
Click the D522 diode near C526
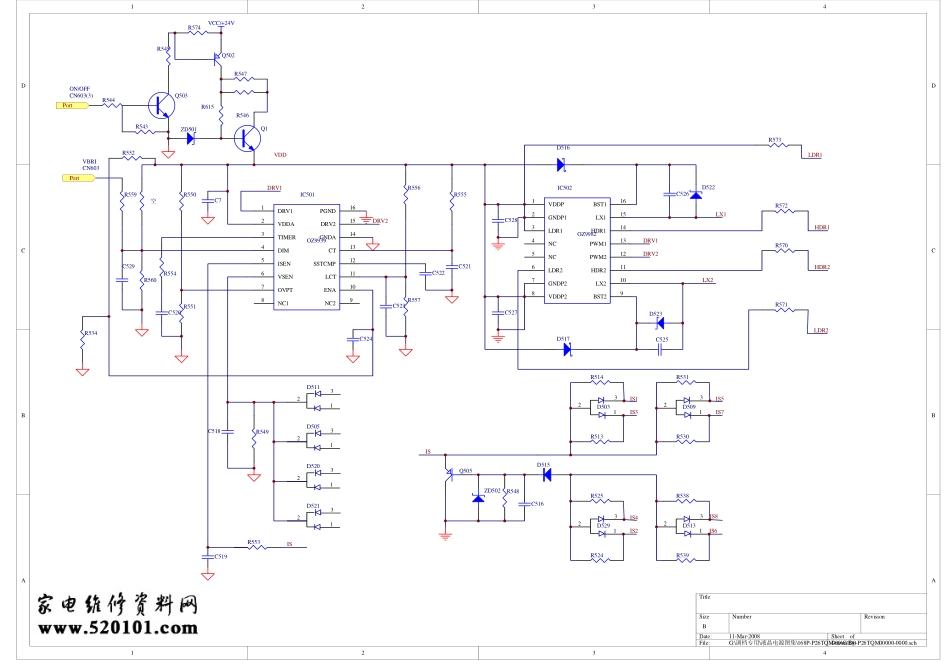tap(696, 194)
